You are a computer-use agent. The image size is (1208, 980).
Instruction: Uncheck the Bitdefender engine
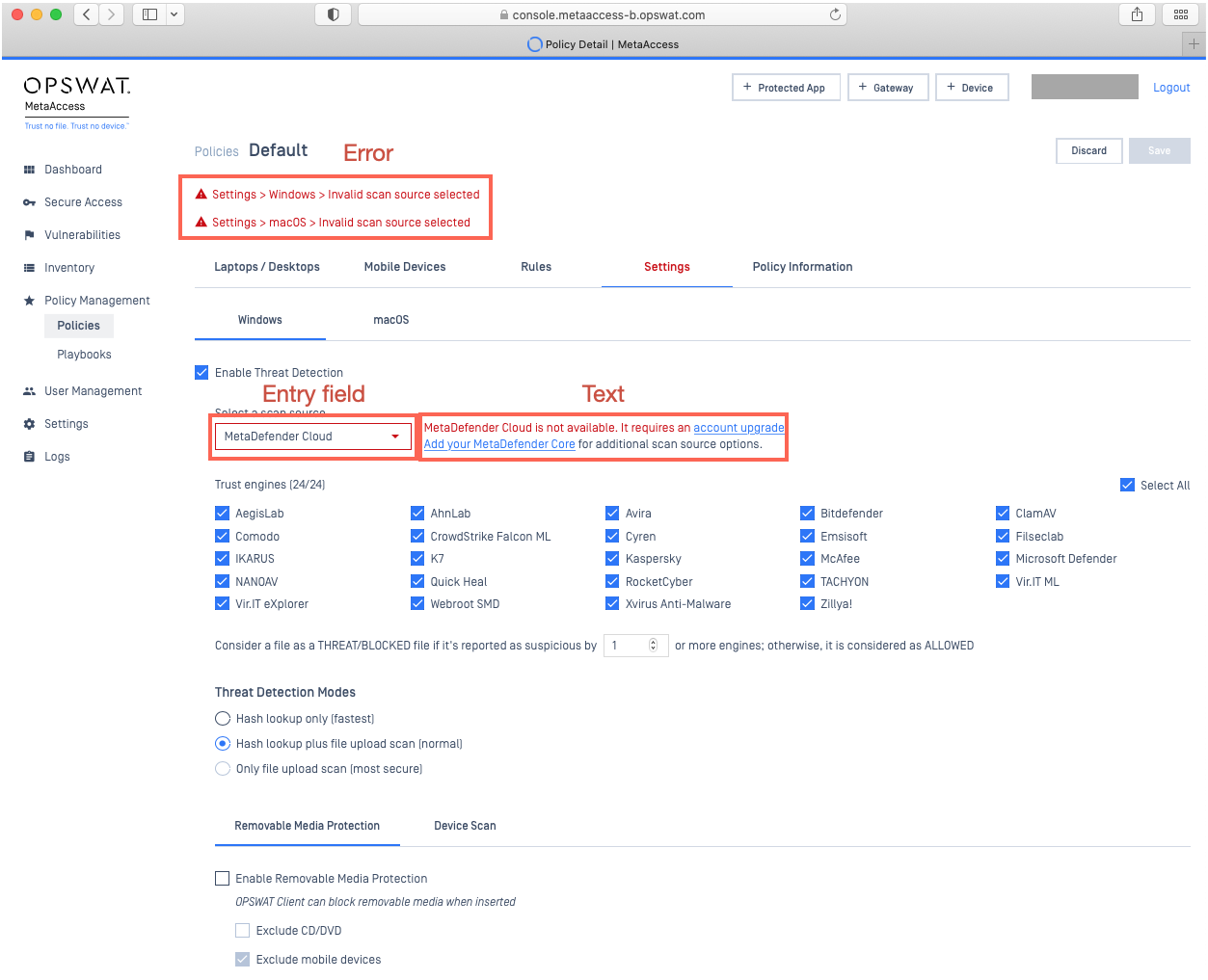coord(807,514)
